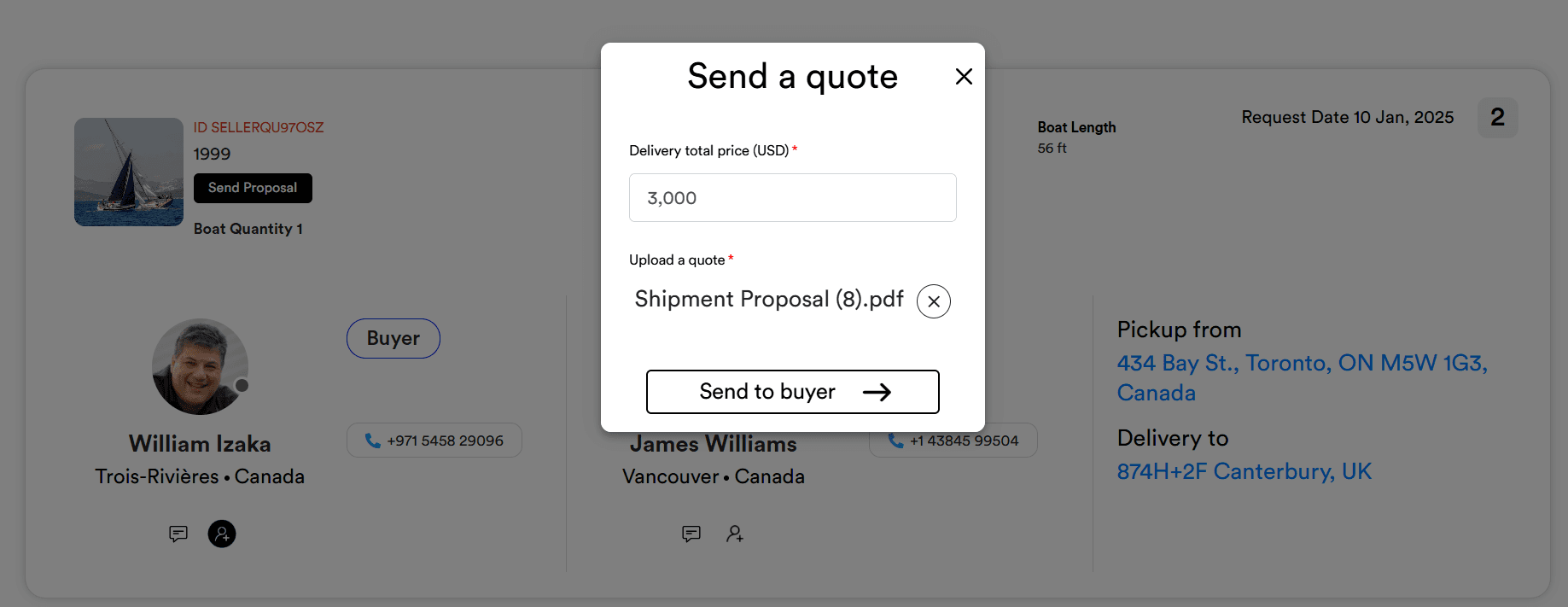Select the Delivery total price field
1568x607 pixels.
[x=792, y=197]
